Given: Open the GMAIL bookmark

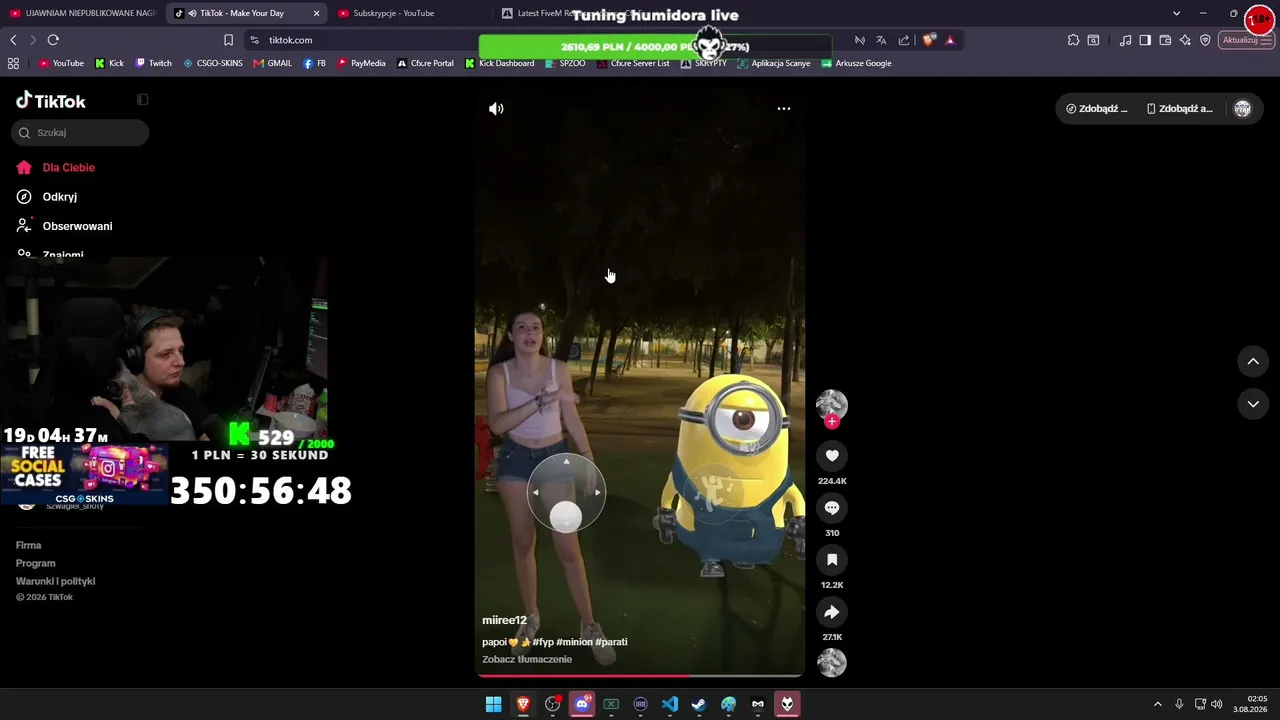Looking at the screenshot, I should [272, 63].
